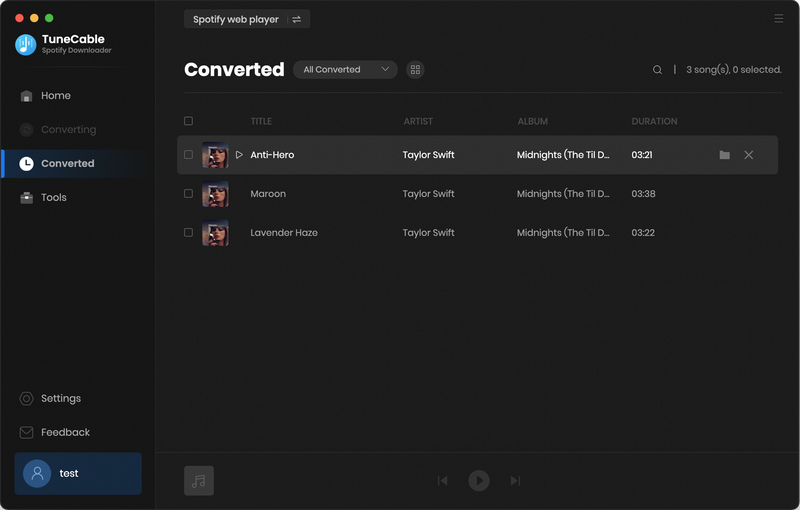
Task: Select the Maroon song title
Action: pos(268,194)
